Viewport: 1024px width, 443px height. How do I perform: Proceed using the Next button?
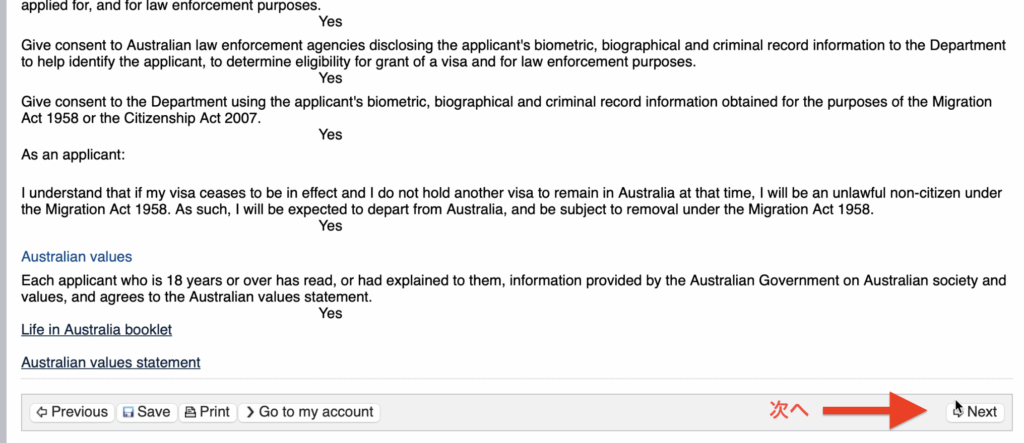click(975, 412)
